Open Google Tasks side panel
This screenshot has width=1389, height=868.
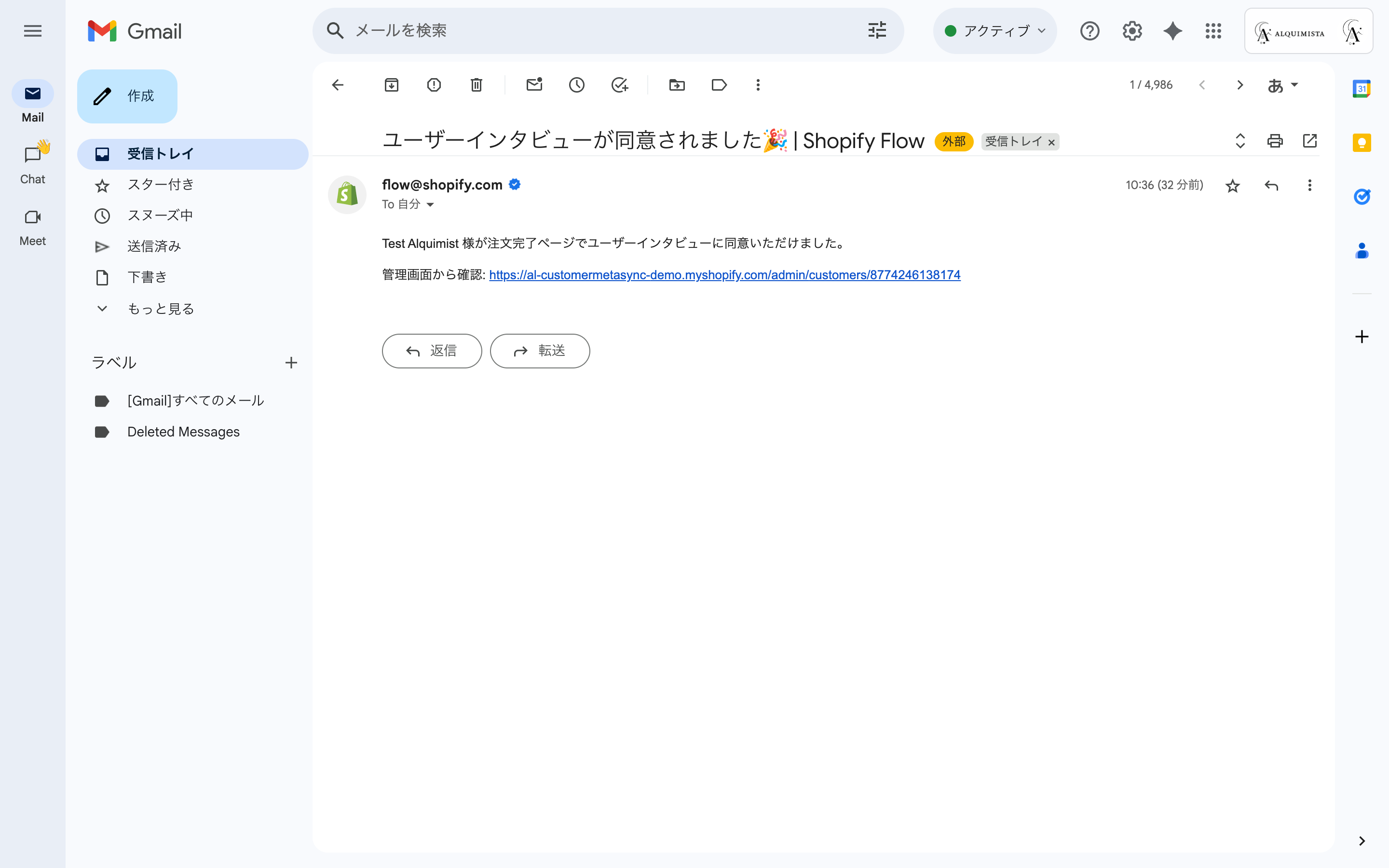point(1362,197)
